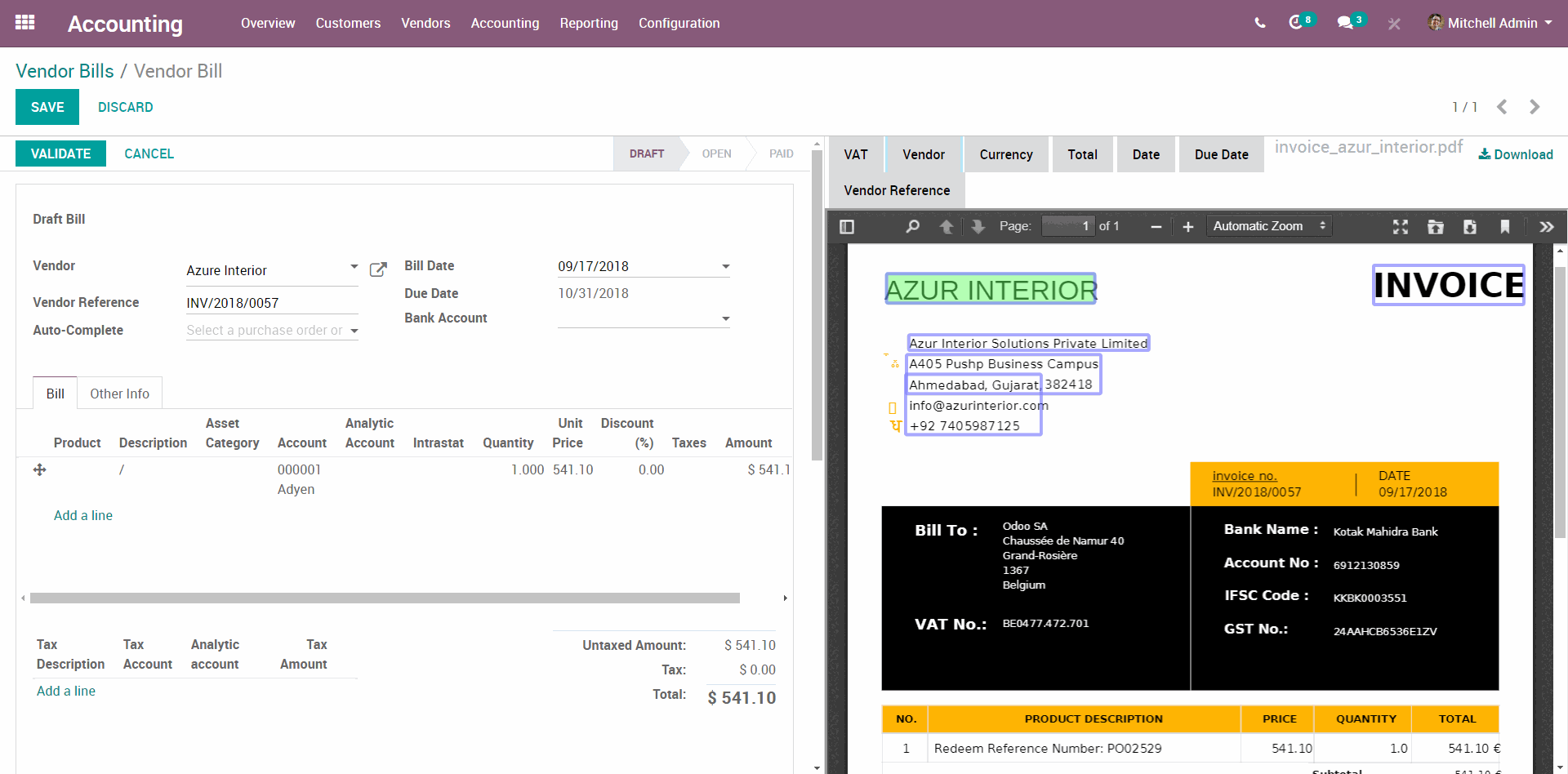
Task: Open the Bill Date picker dropdown
Action: 725,267
